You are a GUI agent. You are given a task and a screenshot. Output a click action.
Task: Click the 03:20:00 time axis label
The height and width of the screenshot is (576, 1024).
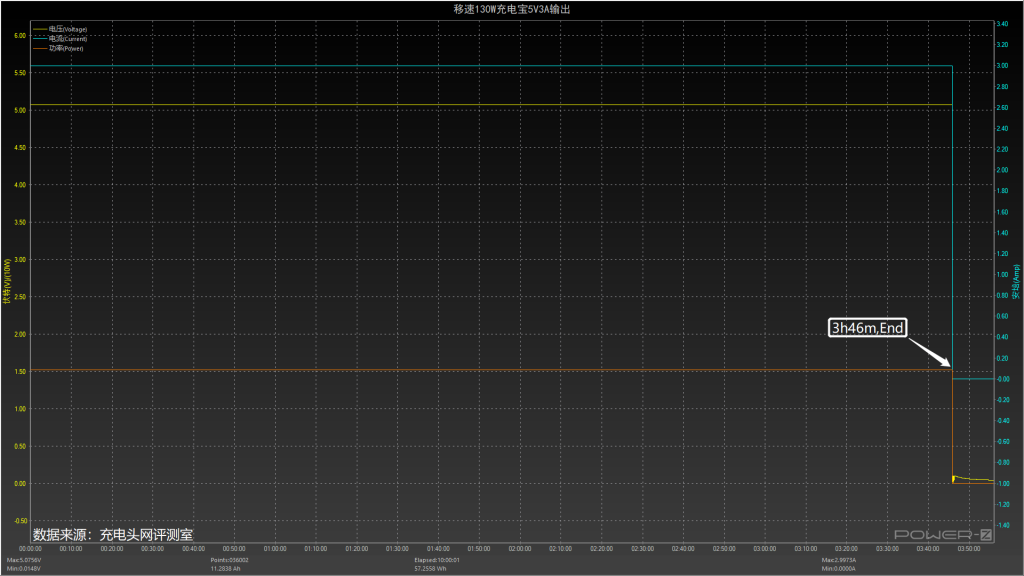coord(846,549)
